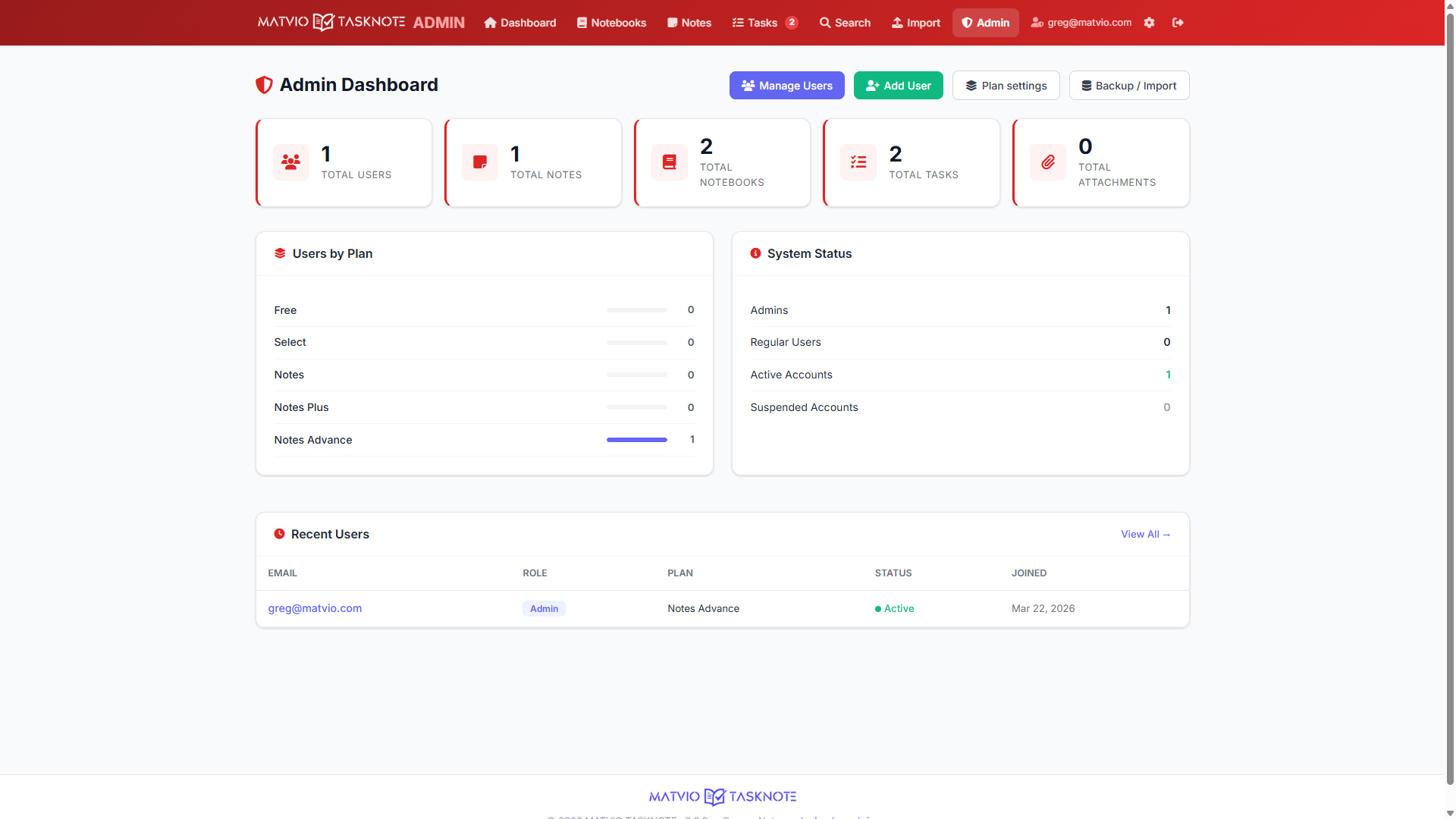The height and width of the screenshot is (819, 1456).
Task: Click the Total Notebooks book icon
Action: point(669,162)
